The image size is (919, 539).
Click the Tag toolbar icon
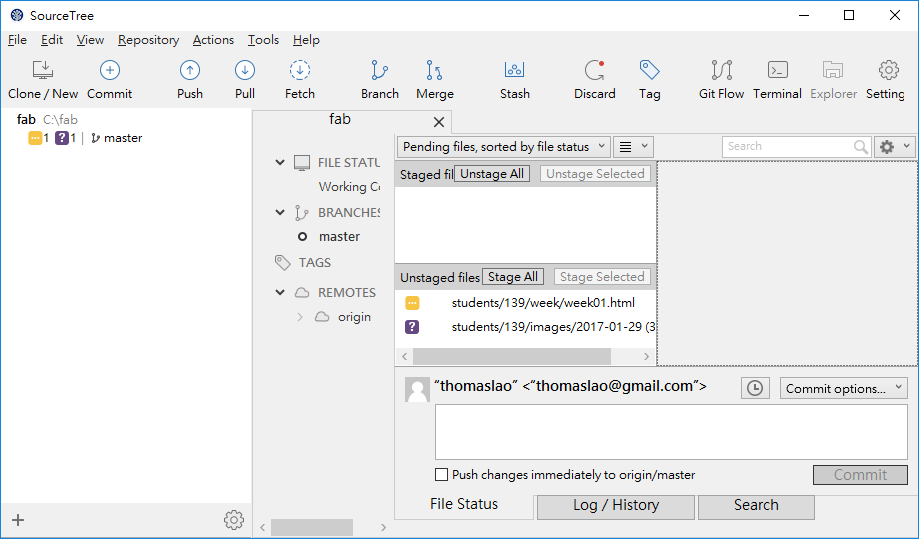pos(649,70)
